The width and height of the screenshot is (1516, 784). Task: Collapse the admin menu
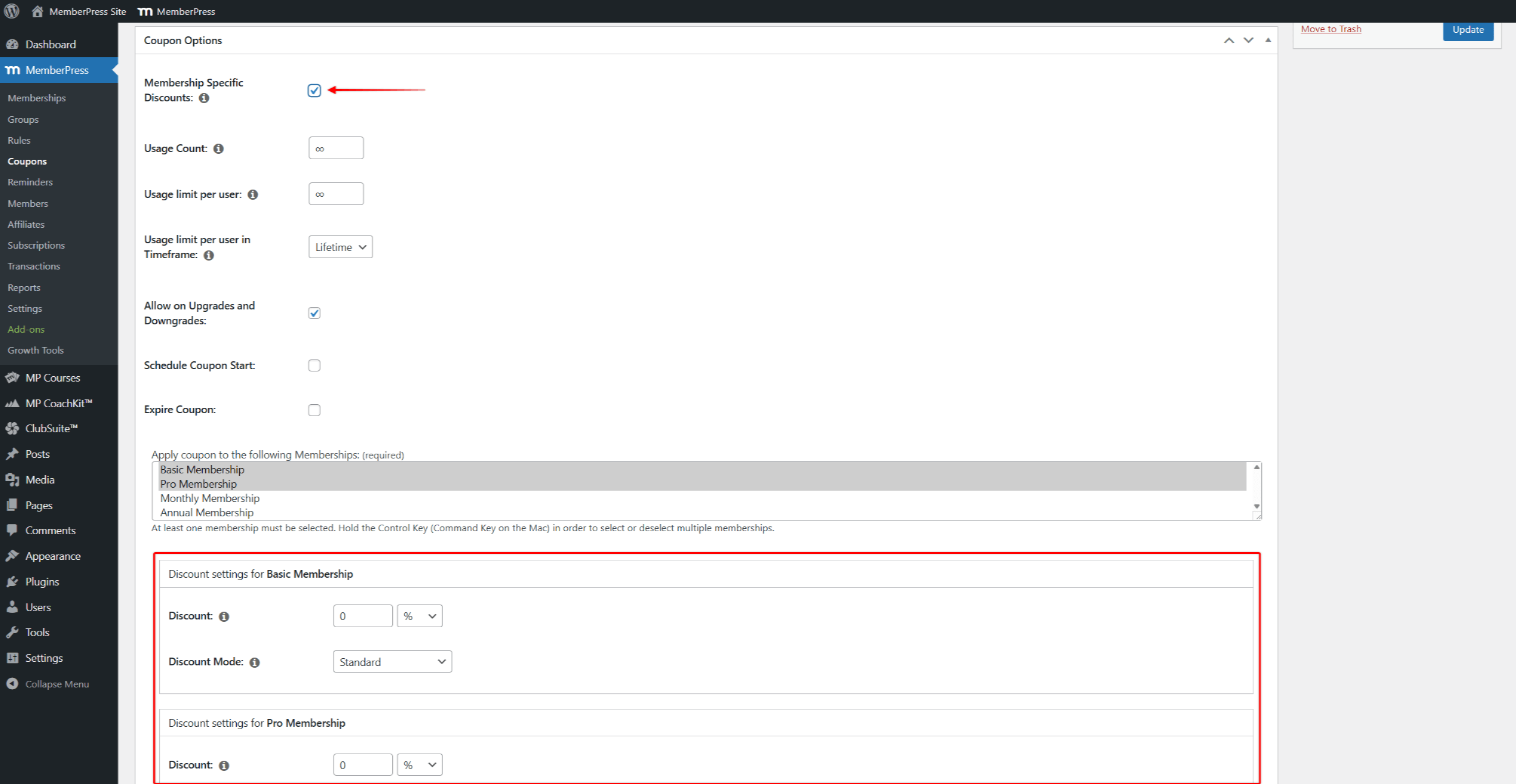[13, 684]
